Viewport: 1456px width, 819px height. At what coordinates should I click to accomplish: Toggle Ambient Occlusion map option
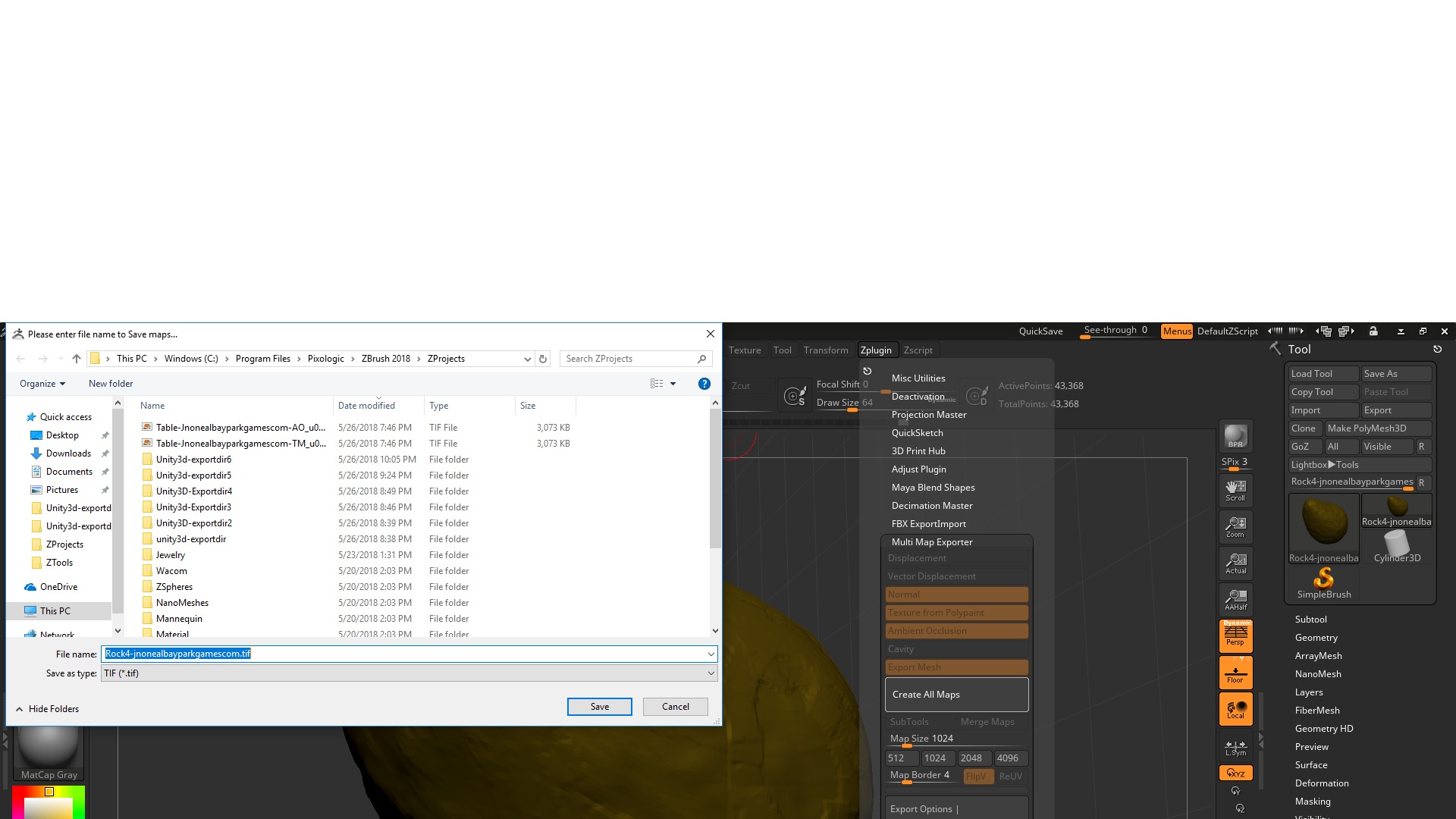956,631
